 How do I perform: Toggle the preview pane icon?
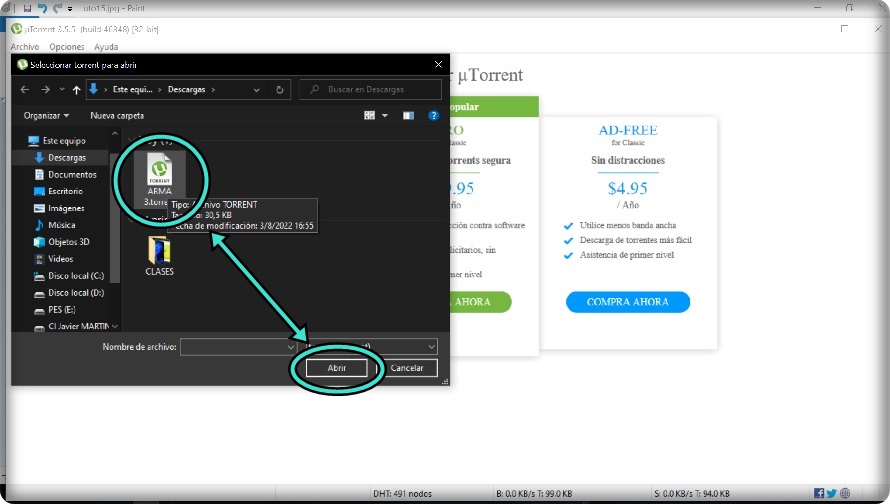point(408,116)
